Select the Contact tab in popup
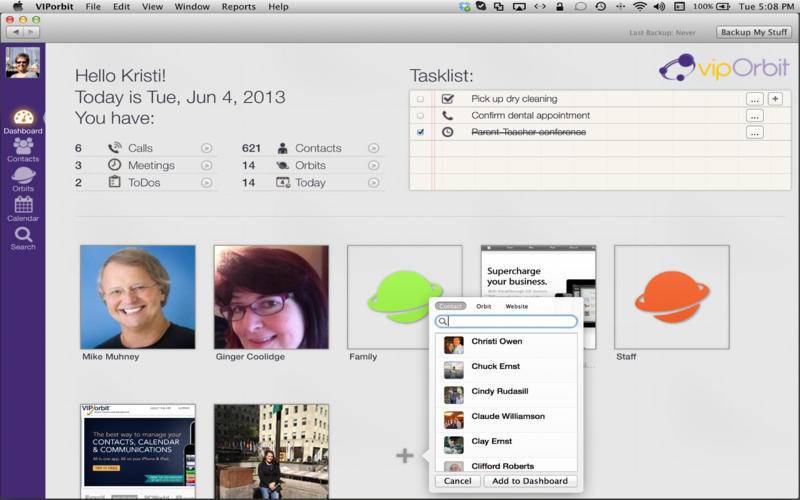 point(451,306)
